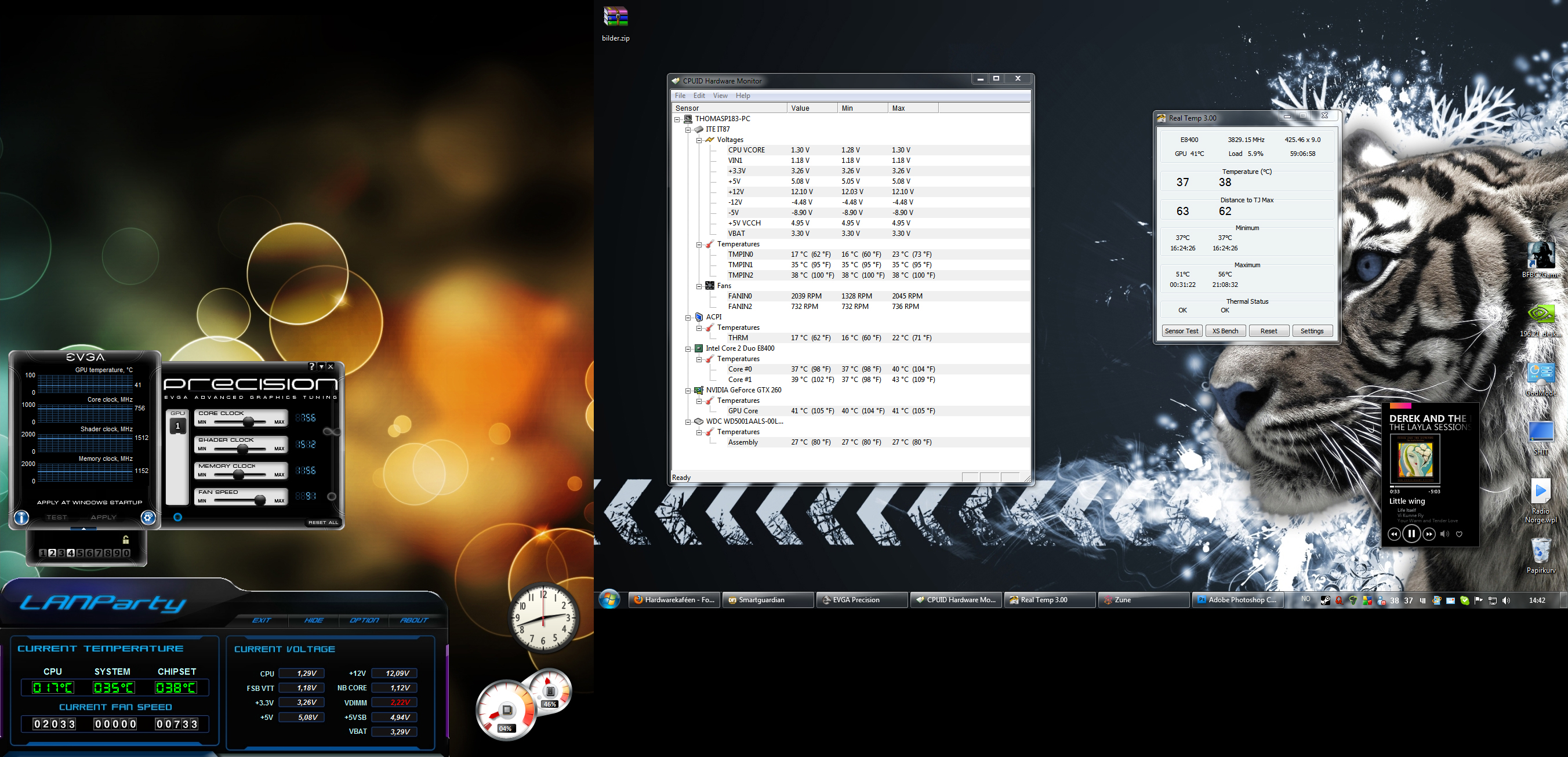Viewport: 1568px width, 757px height.
Task: Click the Layla Sessions album art thumbnail
Action: [x=1415, y=459]
